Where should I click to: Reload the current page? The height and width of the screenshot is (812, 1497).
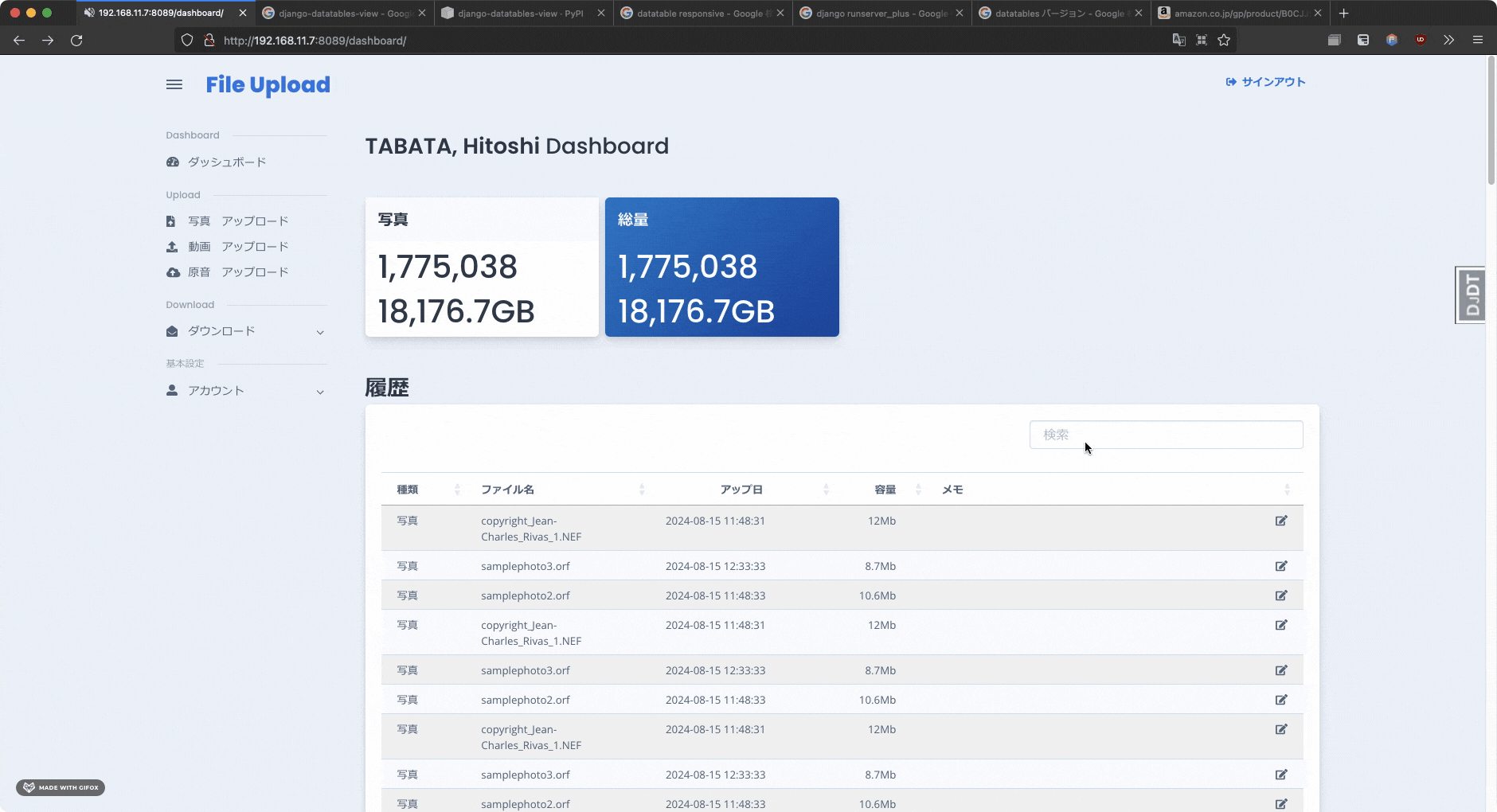pyautogui.click(x=76, y=40)
